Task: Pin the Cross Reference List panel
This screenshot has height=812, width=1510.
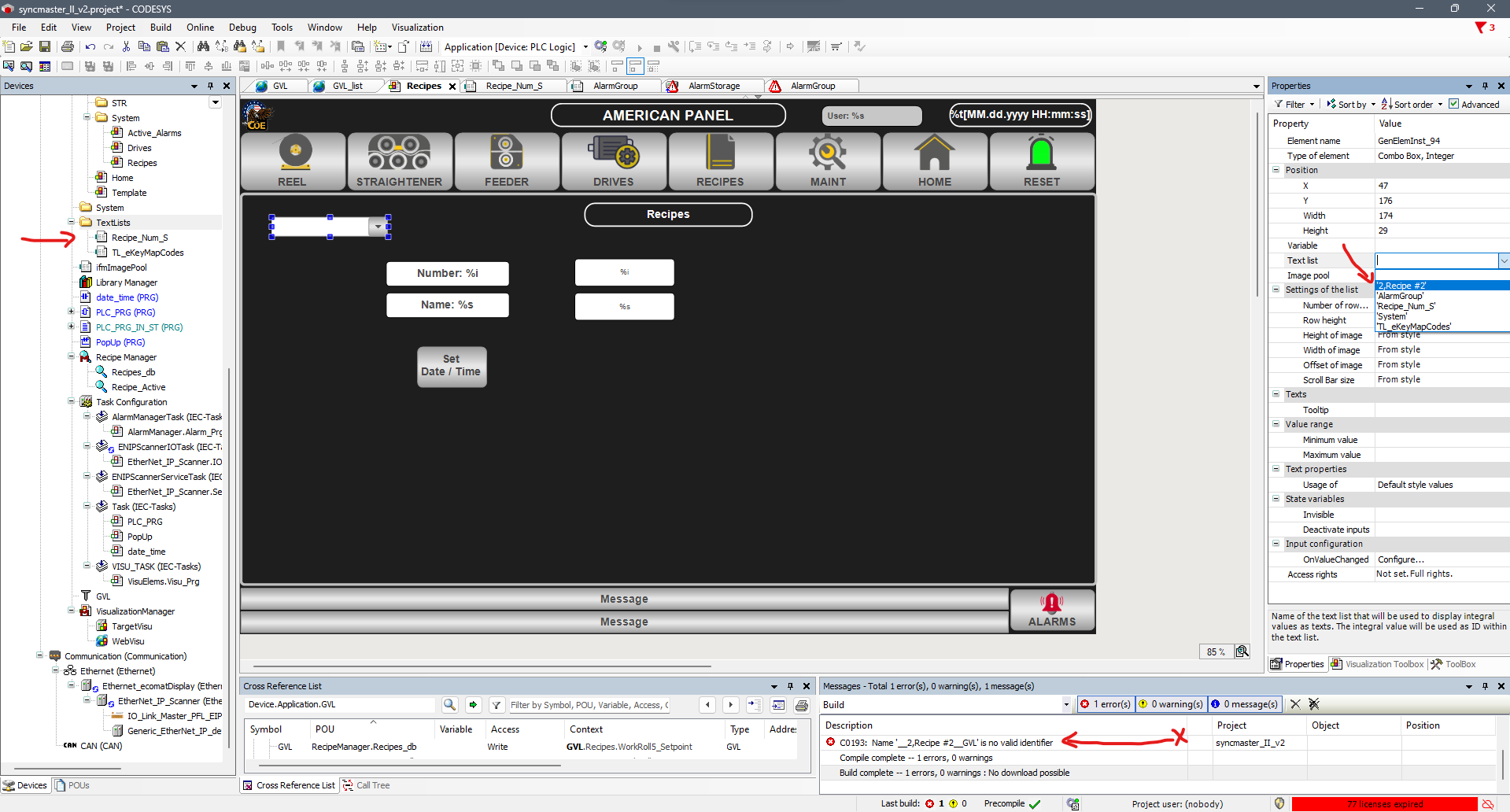Action: 790,686
